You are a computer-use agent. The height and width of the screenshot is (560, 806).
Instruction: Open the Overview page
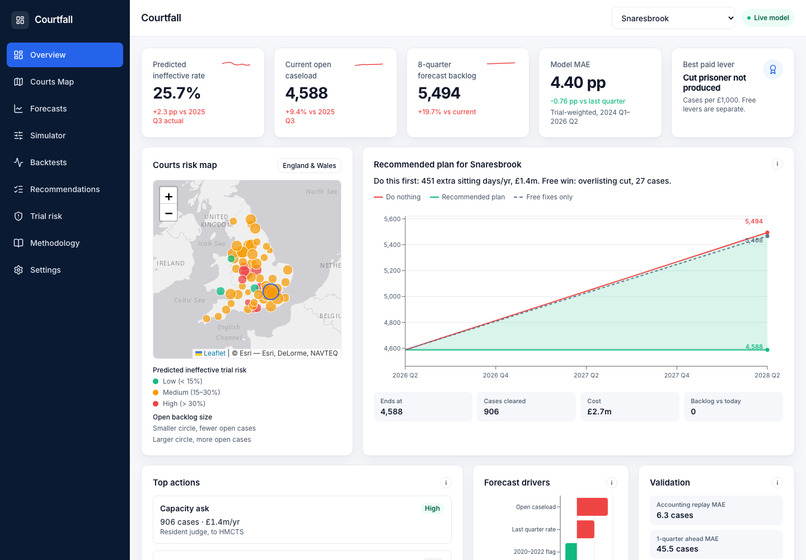pos(65,55)
